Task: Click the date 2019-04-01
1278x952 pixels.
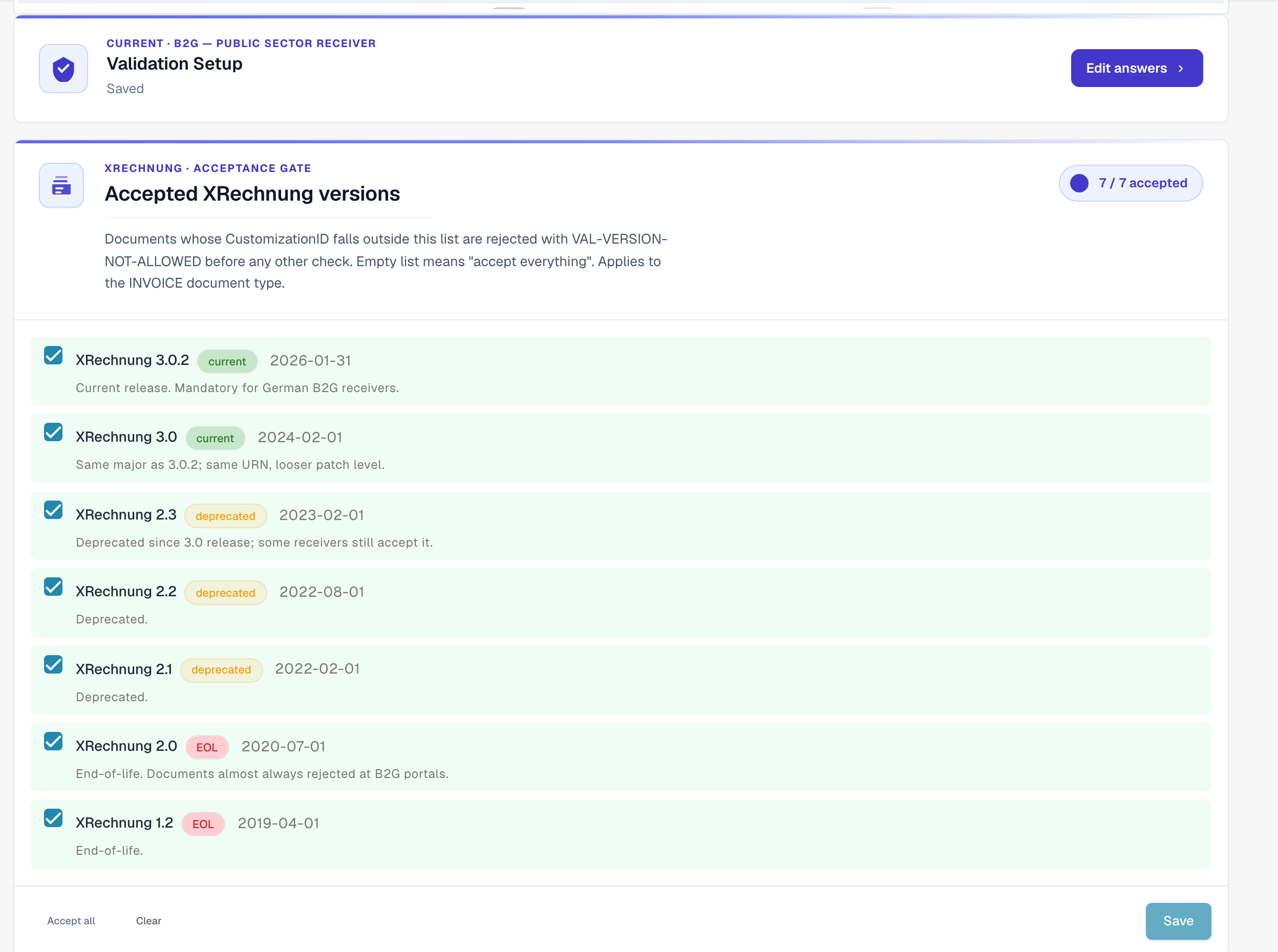Action: click(x=279, y=823)
